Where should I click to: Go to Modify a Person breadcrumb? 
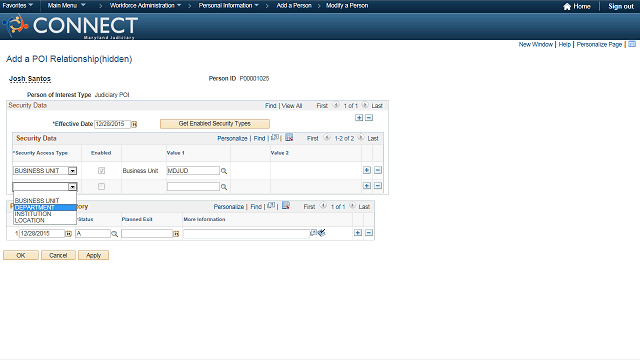(x=347, y=5)
